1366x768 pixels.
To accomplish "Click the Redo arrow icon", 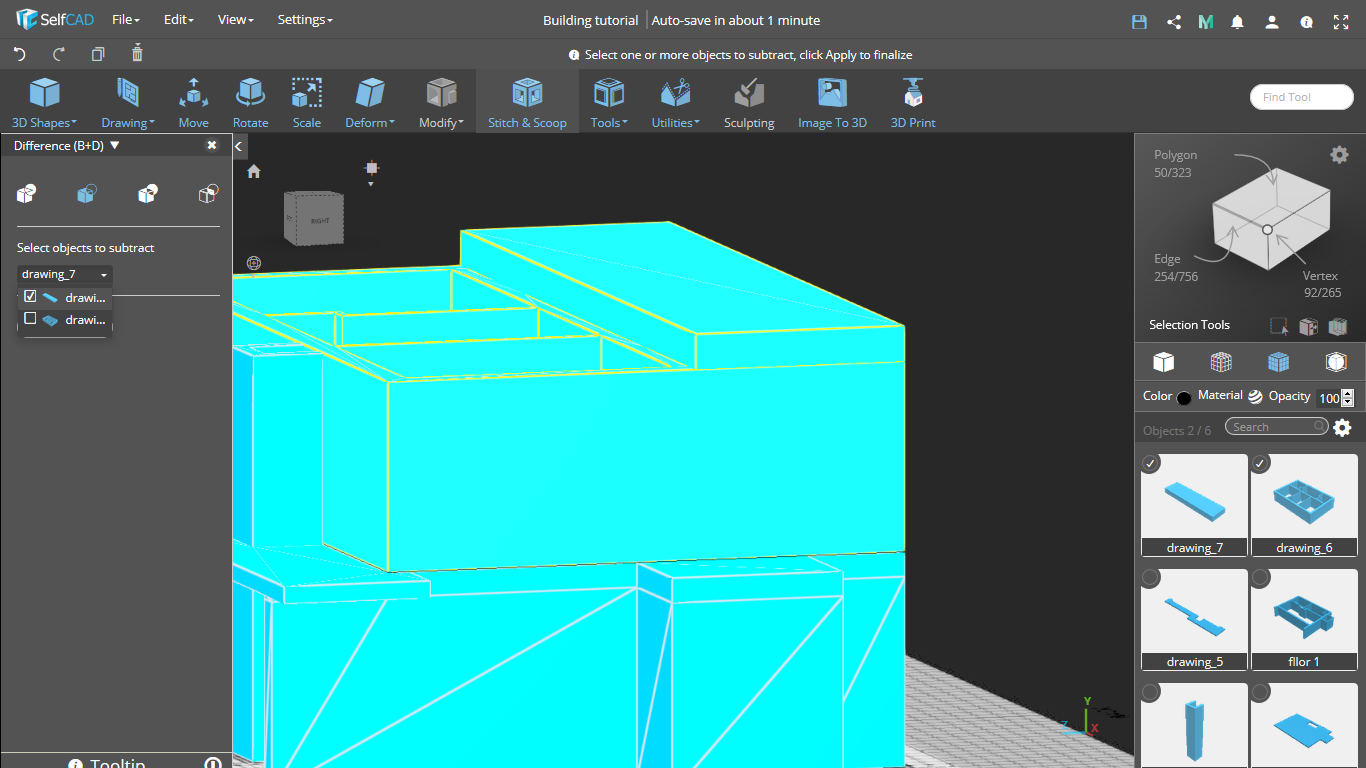I will coord(59,54).
